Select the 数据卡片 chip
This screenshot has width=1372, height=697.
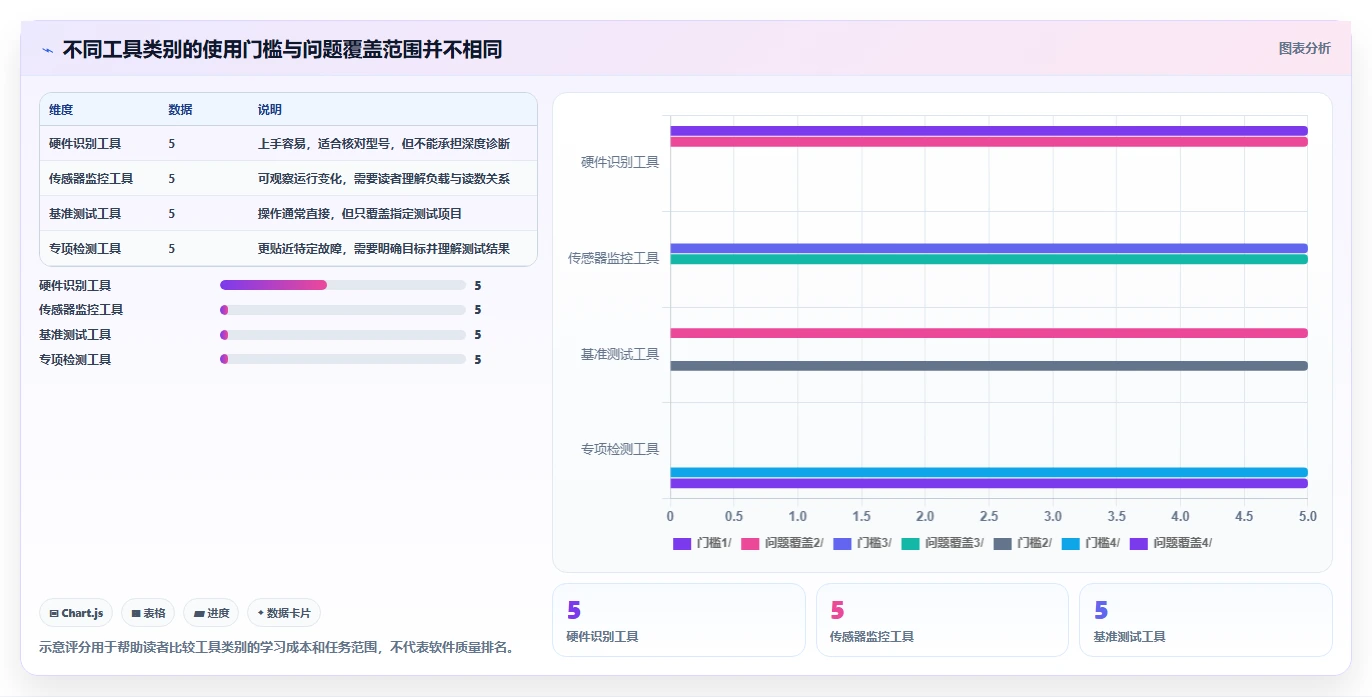284,613
